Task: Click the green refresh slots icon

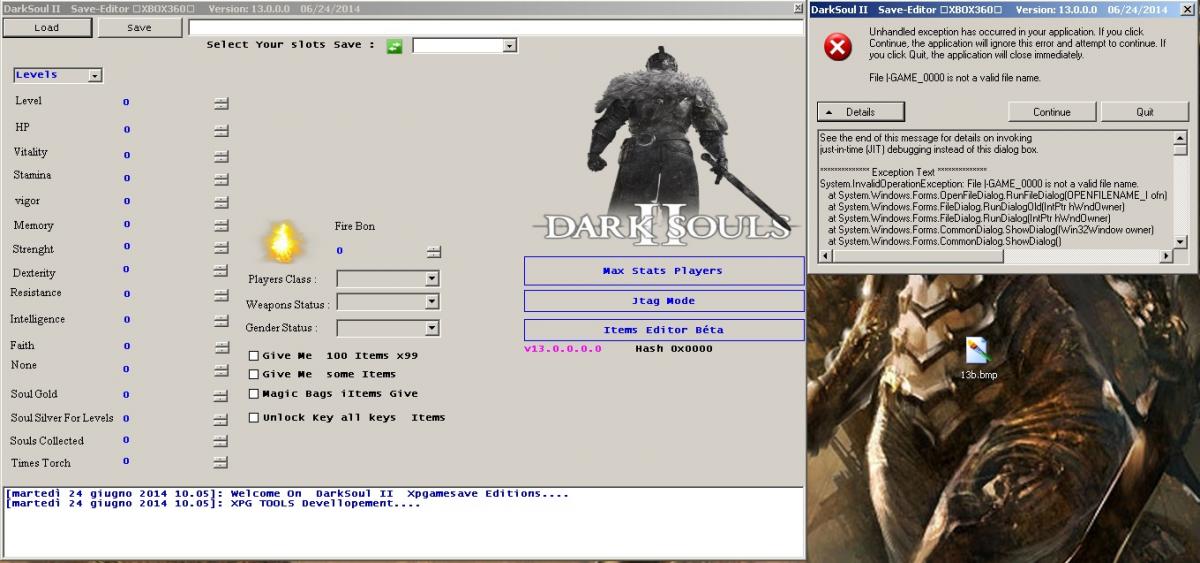Action: pos(394,46)
